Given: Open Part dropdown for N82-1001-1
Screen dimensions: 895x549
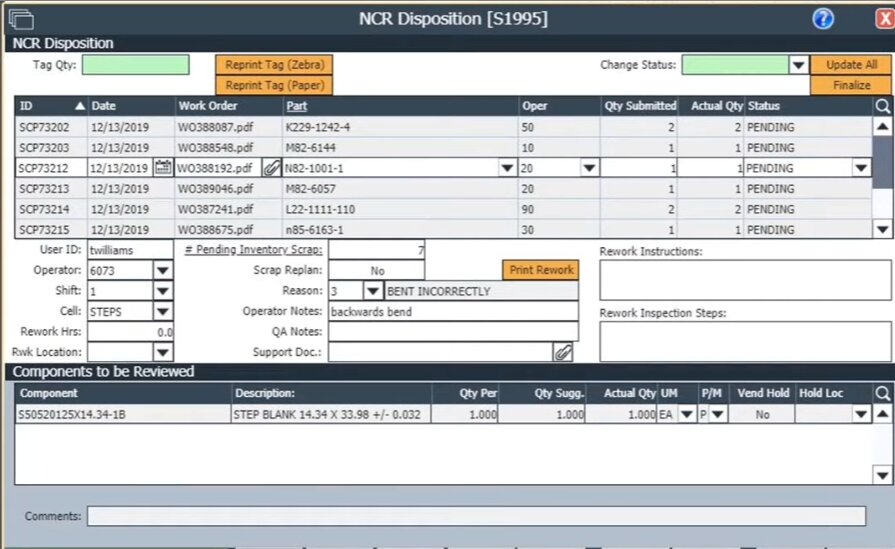Looking at the screenshot, I should (x=506, y=168).
